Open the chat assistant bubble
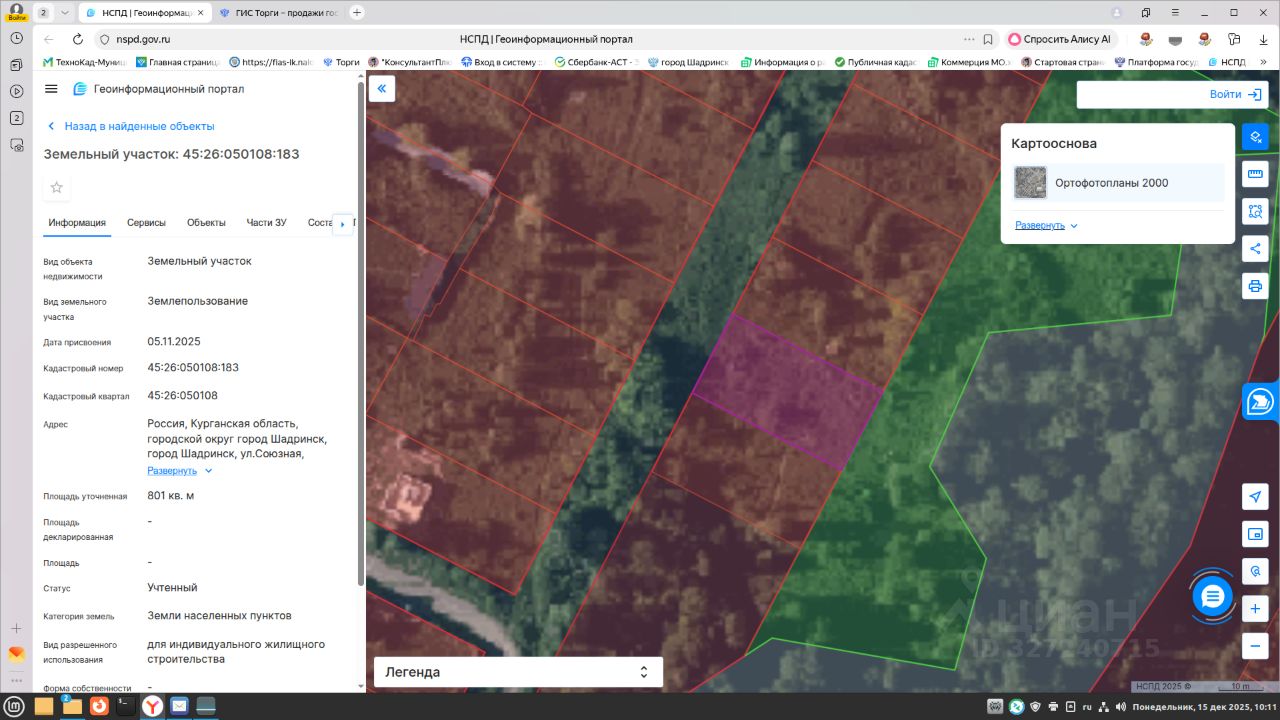The height and width of the screenshot is (720, 1280). click(x=1212, y=597)
